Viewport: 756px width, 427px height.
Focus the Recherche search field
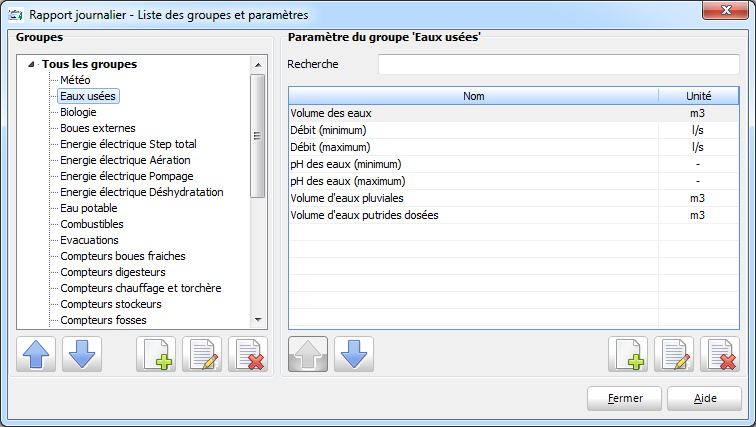click(x=559, y=65)
